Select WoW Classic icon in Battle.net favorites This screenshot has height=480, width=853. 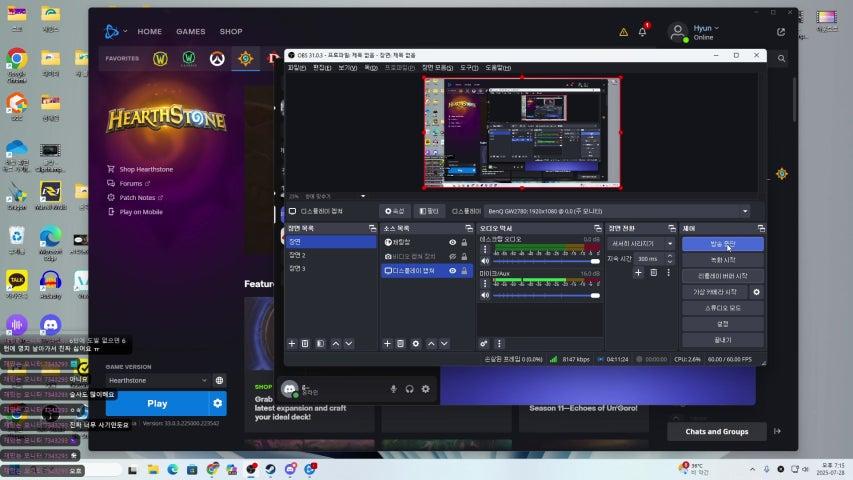pos(189,58)
